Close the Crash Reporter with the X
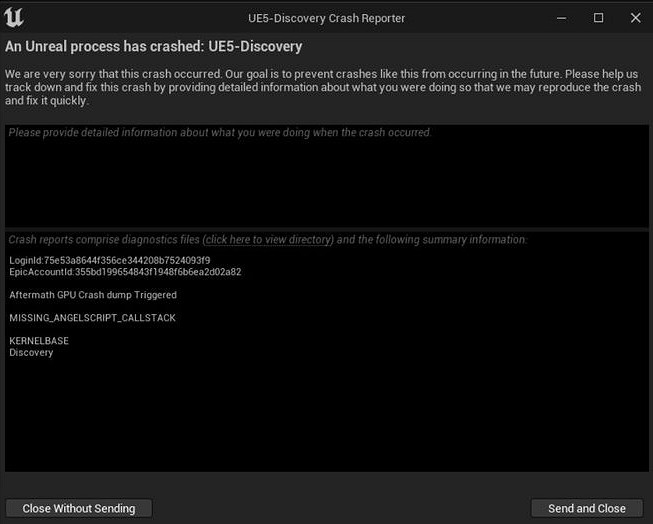653x524 pixels. tap(632, 18)
